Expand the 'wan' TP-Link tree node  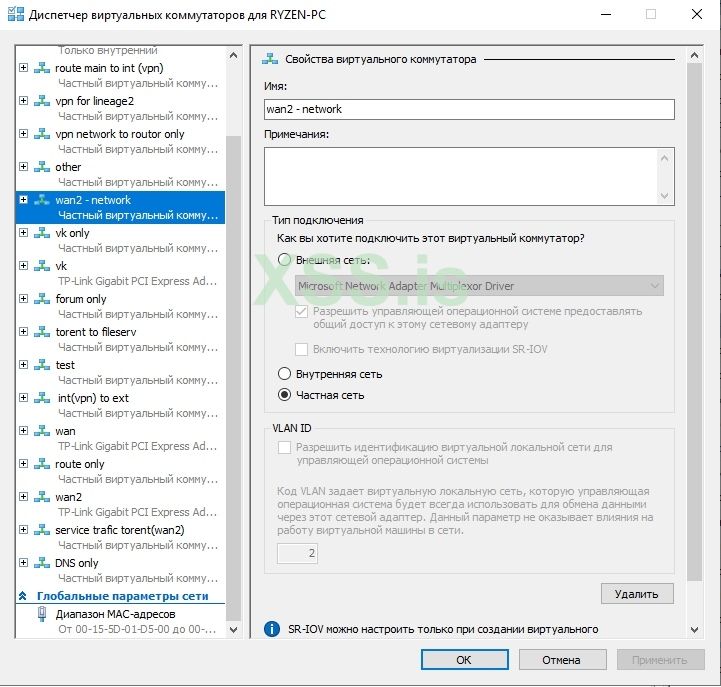pos(23,431)
